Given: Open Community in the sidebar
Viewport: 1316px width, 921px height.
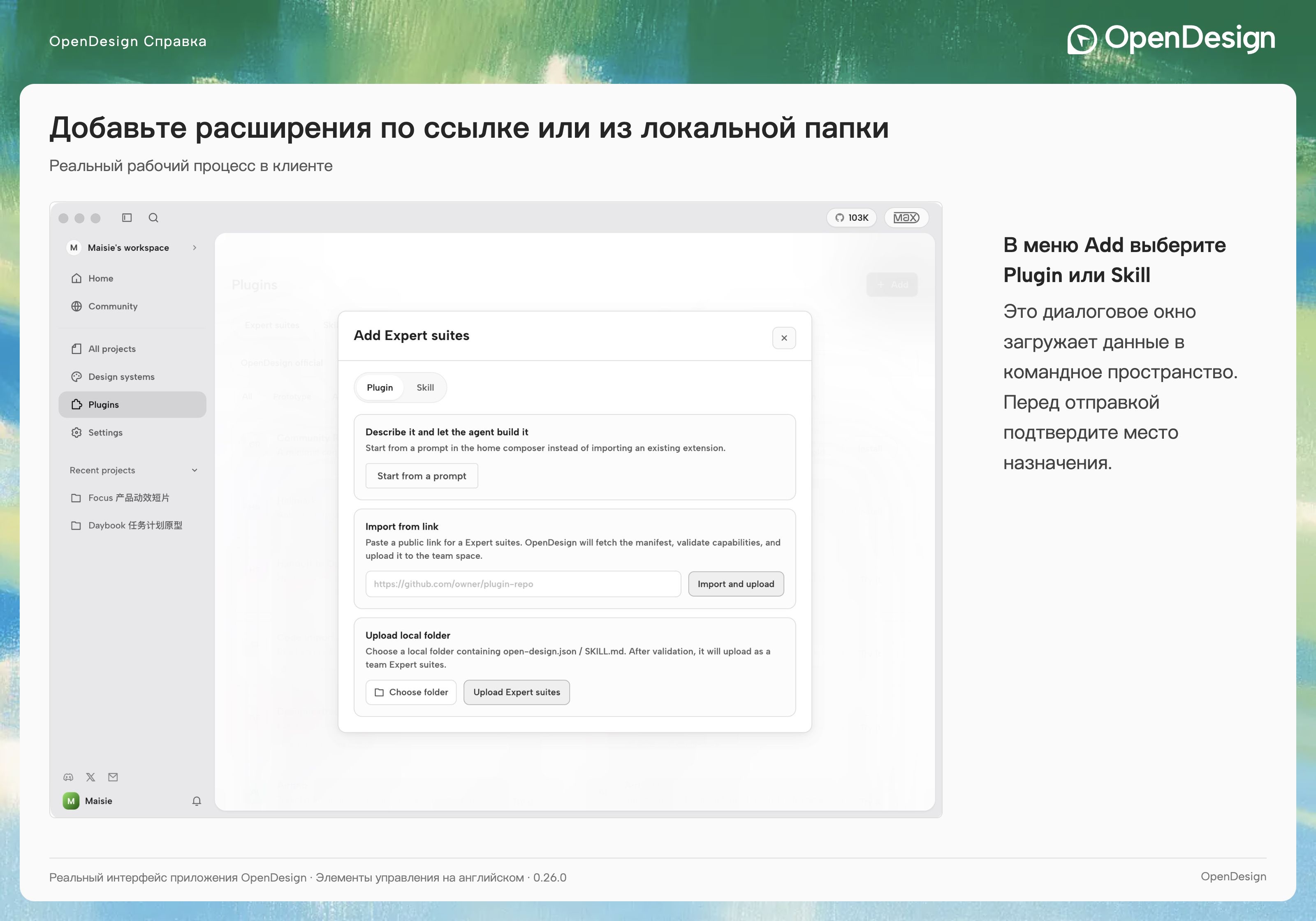Looking at the screenshot, I should click(132, 307).
